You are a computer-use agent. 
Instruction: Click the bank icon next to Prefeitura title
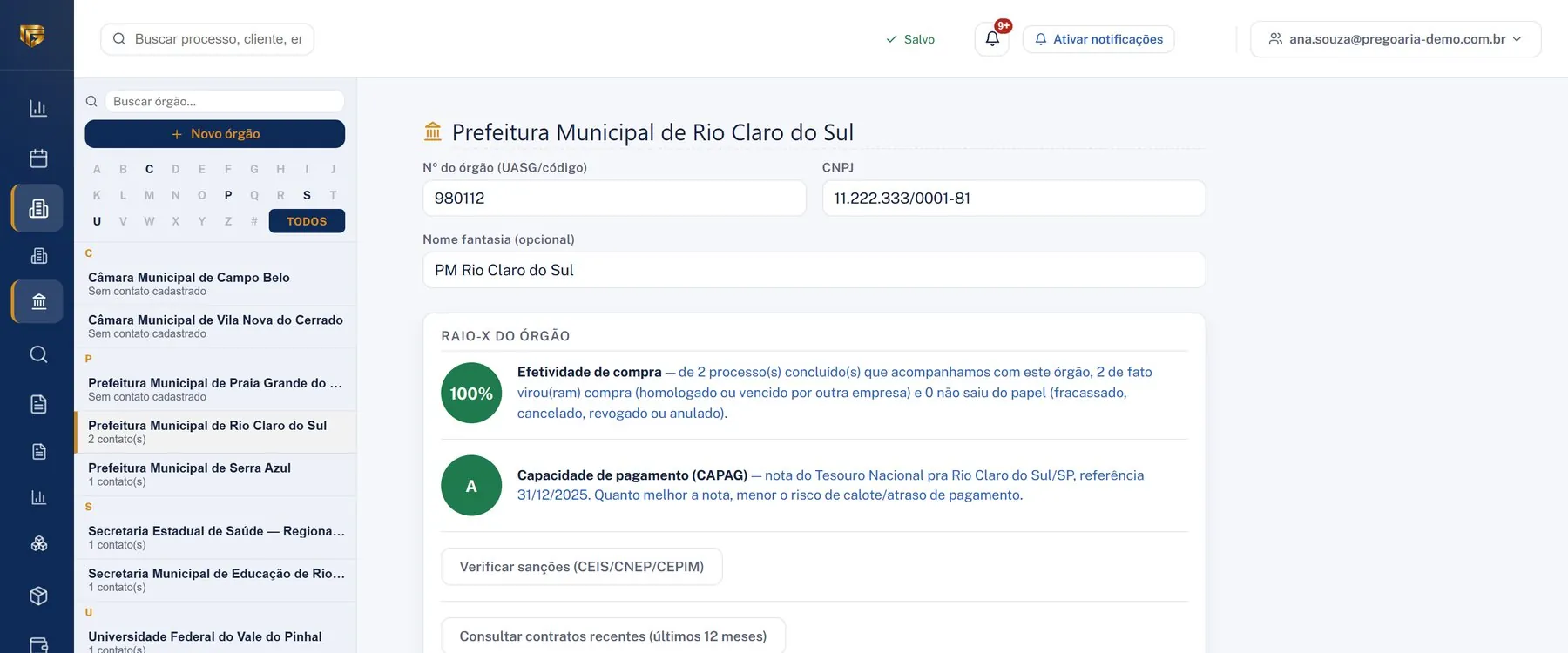433,131
